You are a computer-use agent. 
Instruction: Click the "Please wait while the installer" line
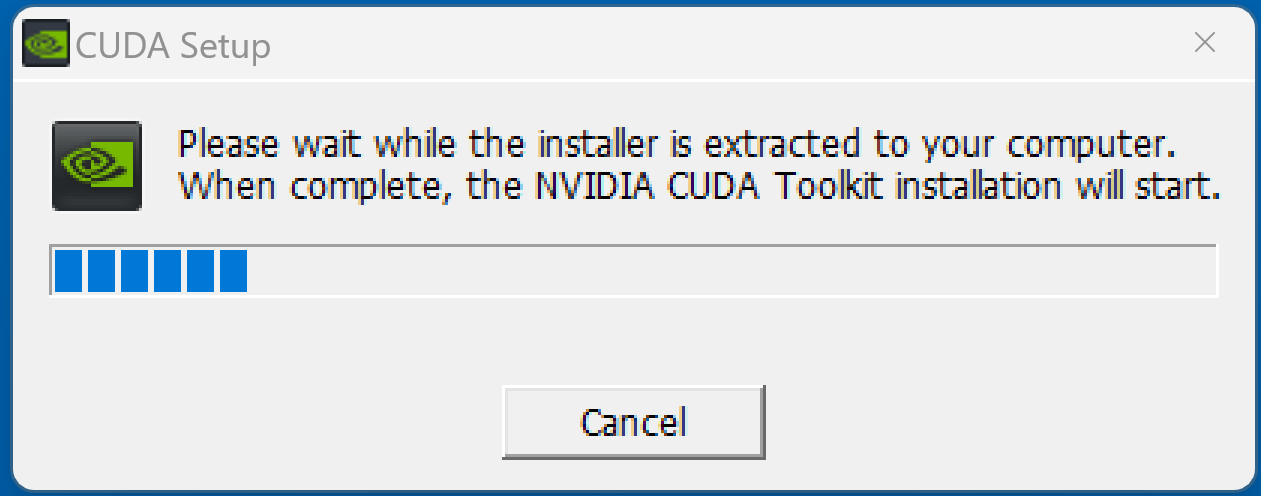[x=673, y=145]
